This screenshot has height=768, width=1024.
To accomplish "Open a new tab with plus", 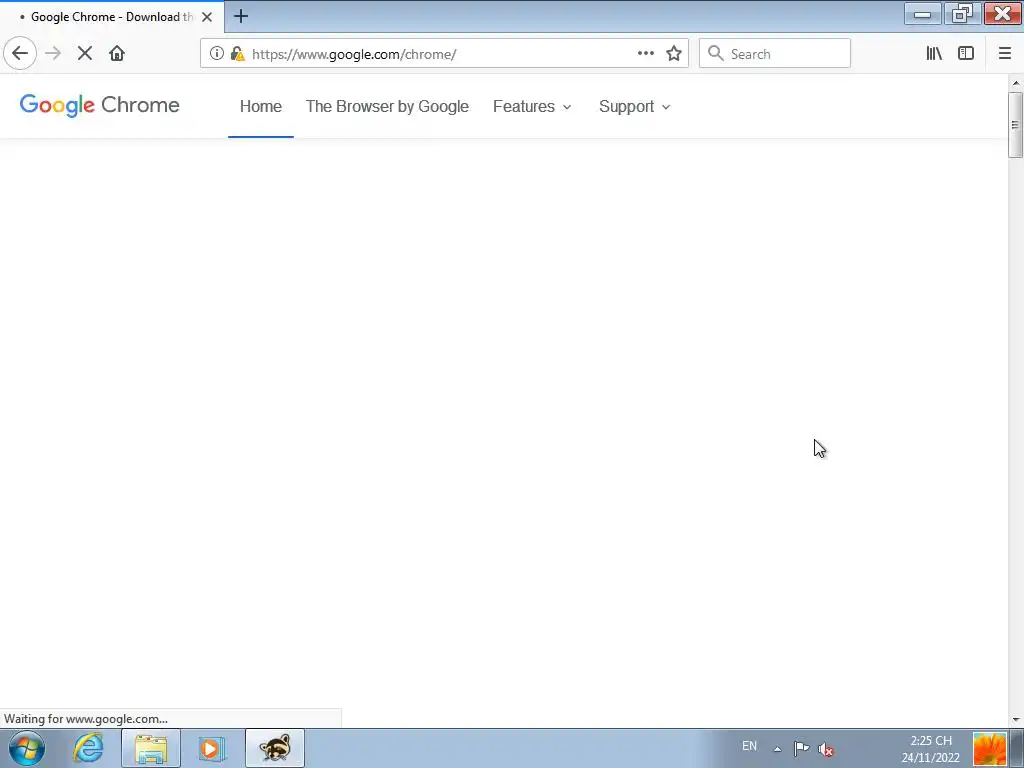I will 241,16.
